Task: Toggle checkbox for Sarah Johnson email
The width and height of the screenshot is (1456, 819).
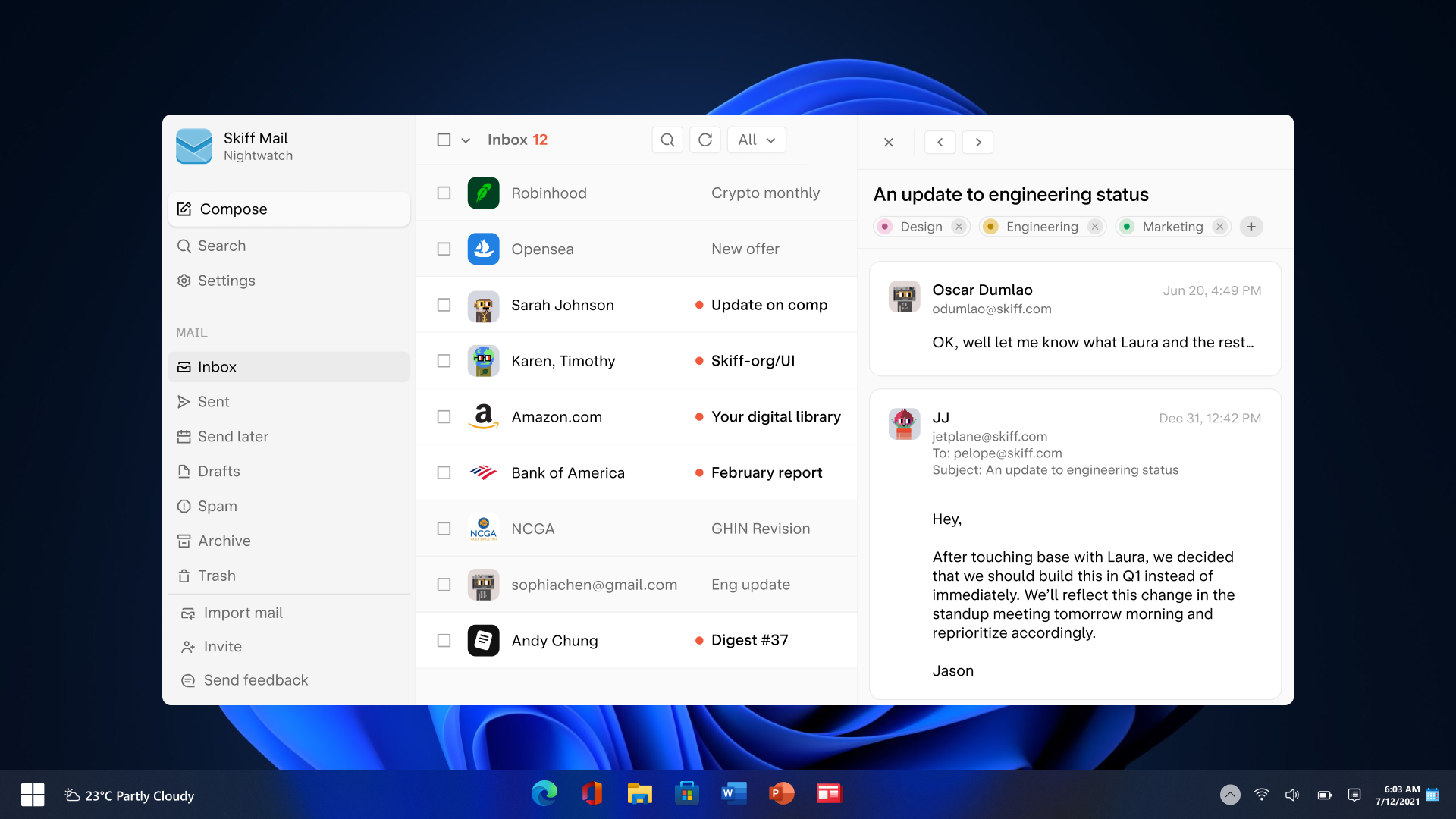Action: point(443,305)
